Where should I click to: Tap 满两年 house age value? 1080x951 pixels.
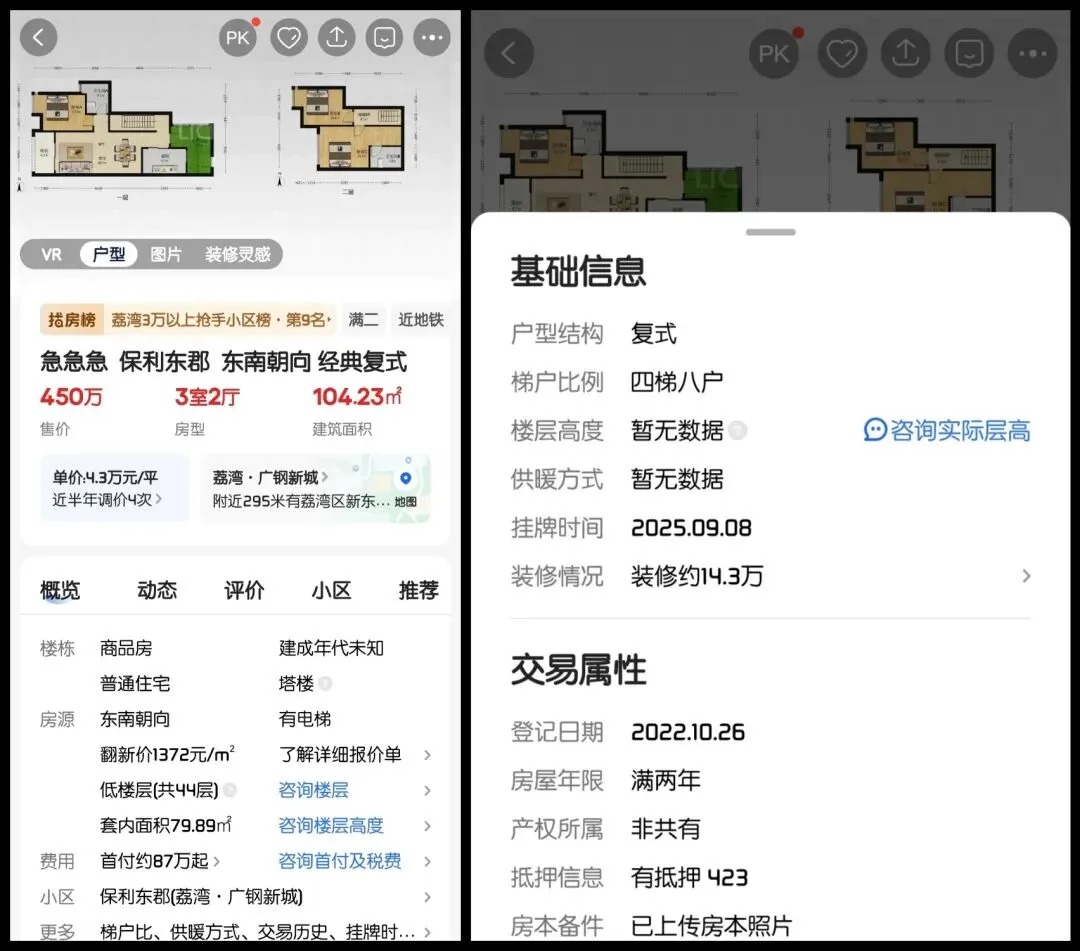click(665, 780)
